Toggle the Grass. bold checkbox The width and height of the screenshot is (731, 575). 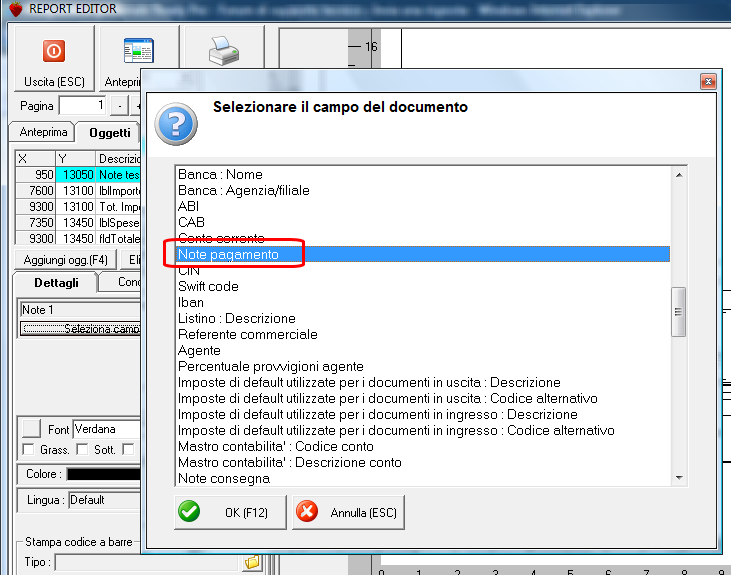point(28,450)
